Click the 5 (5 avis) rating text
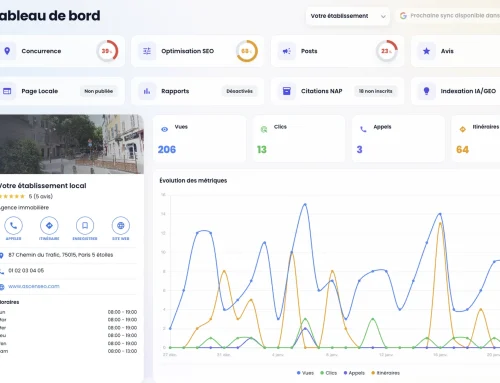 coord(41,196)
